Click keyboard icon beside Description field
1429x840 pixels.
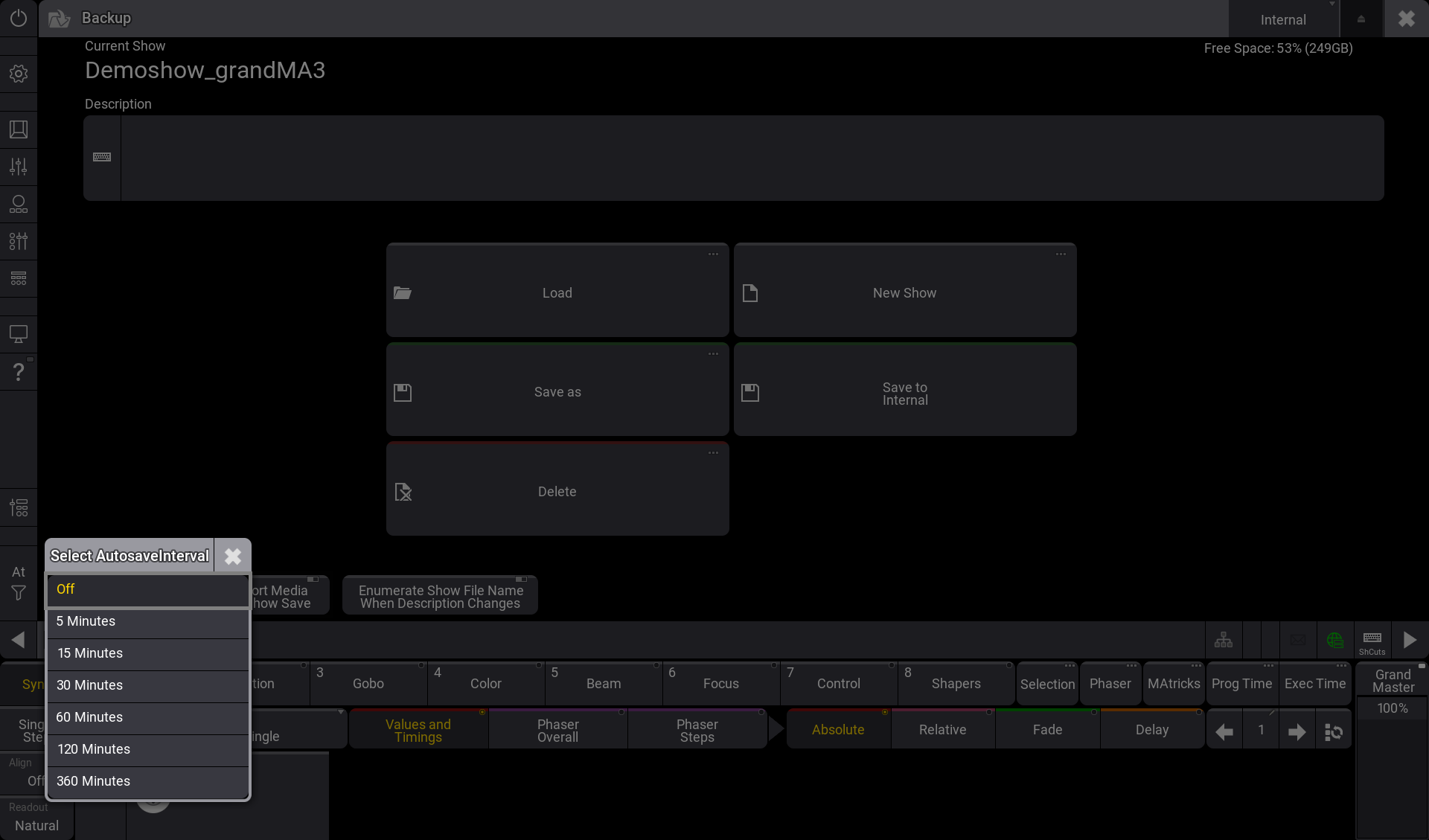point(102,157)
